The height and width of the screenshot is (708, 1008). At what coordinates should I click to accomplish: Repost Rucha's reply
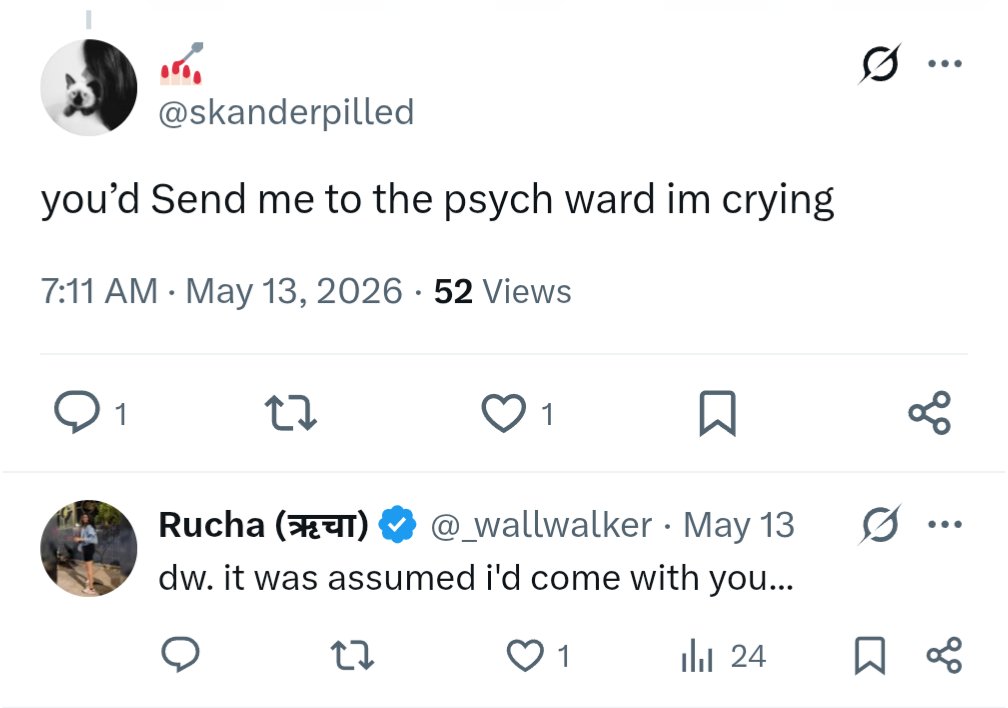tap(352, 655)
